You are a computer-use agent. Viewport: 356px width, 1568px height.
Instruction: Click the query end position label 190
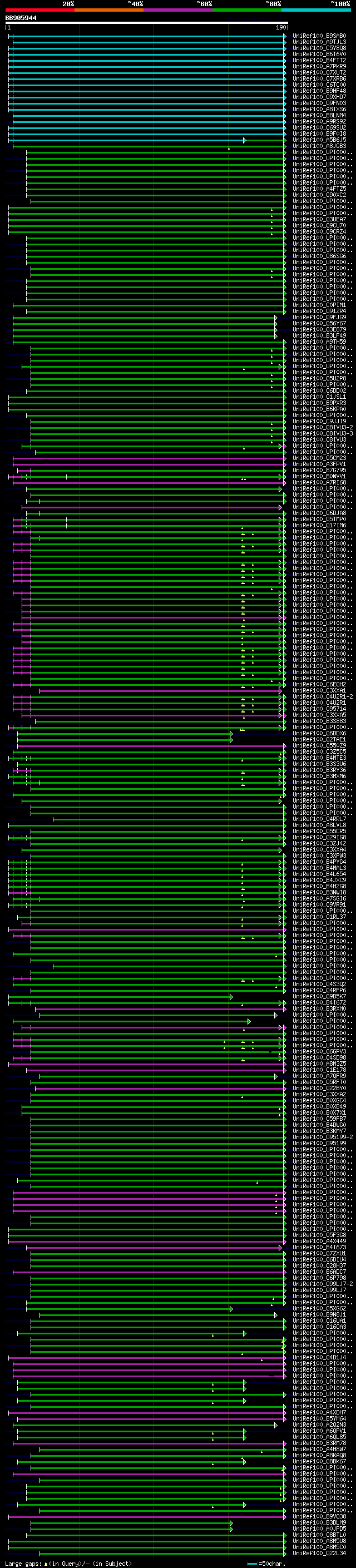coord(280,27)
